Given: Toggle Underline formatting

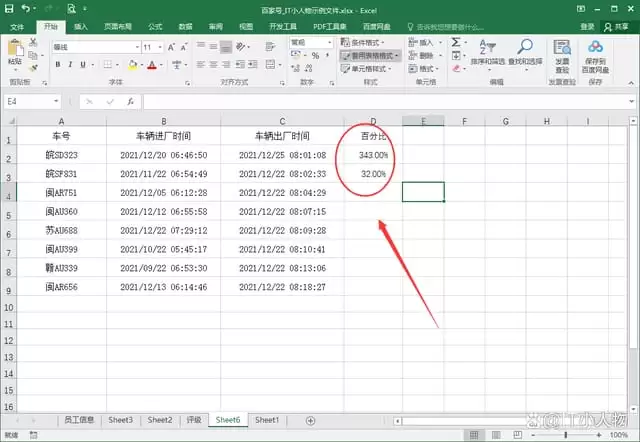Looking at the screenshot, I should coord(83,64).
